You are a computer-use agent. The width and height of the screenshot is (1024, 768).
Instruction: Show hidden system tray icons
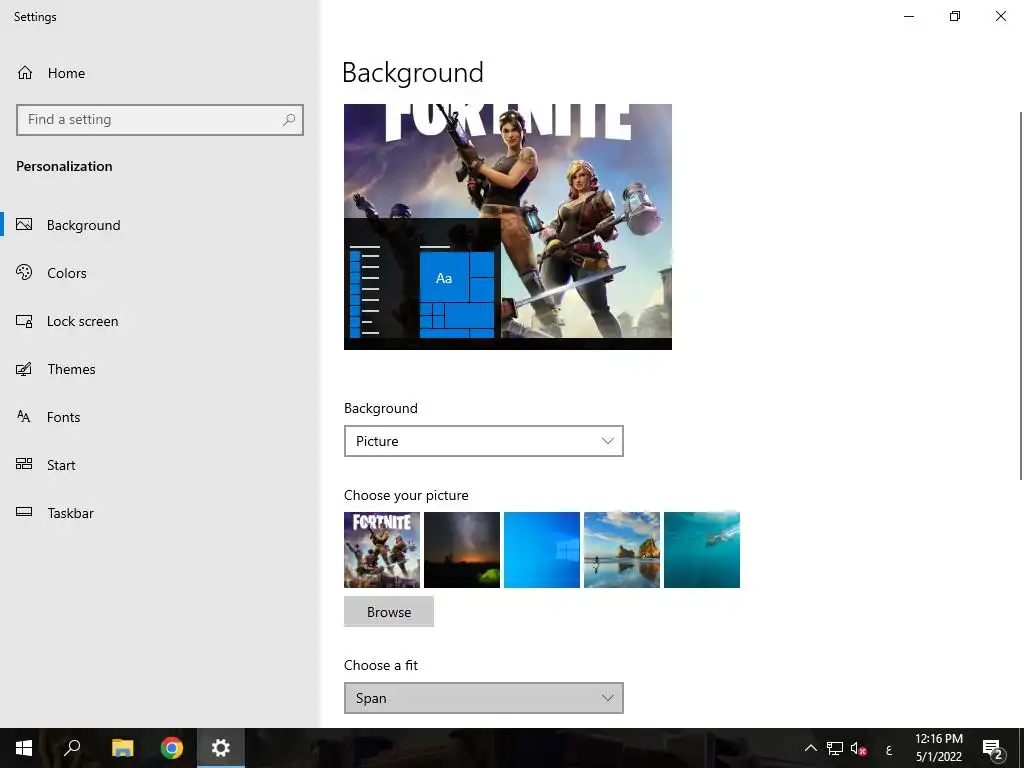point(810,748)
